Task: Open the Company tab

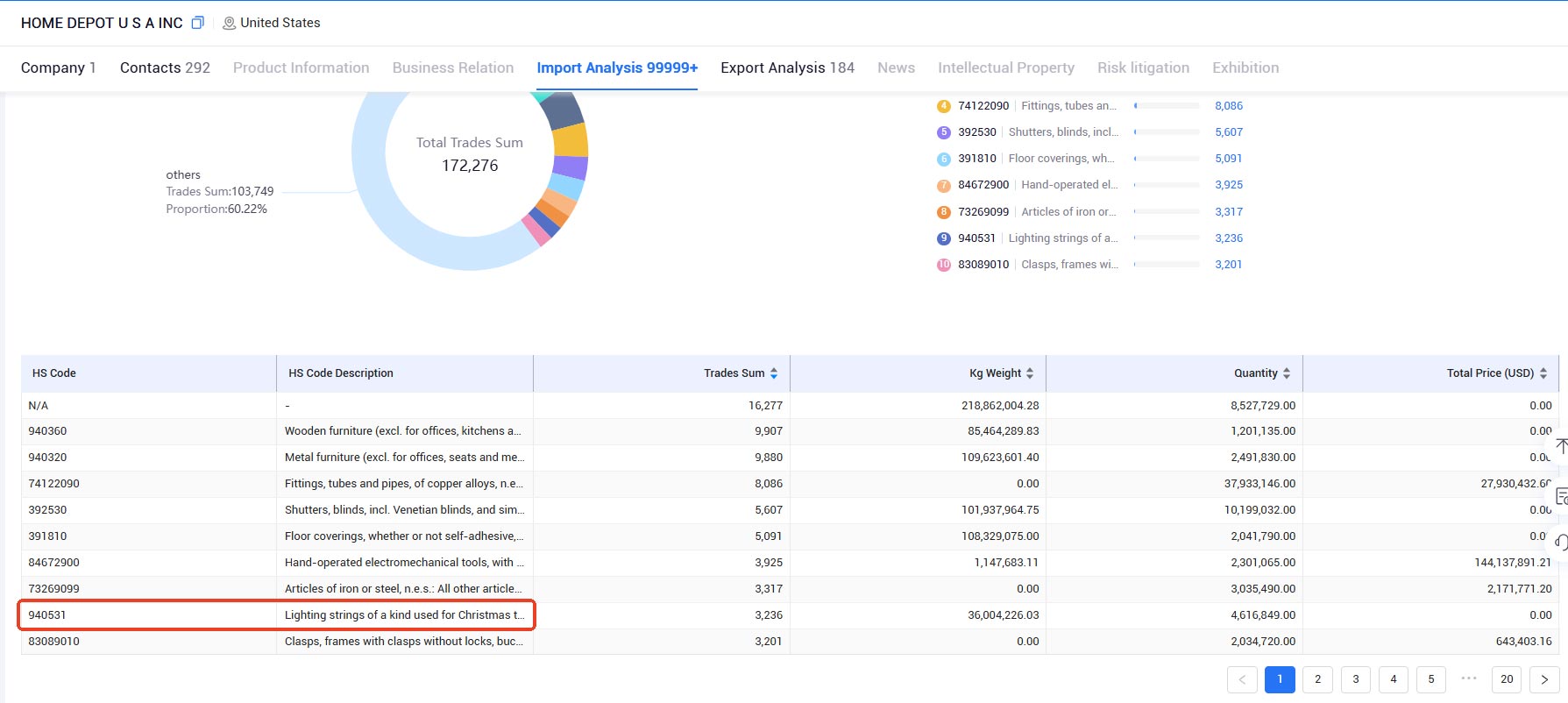Action: 59,67
